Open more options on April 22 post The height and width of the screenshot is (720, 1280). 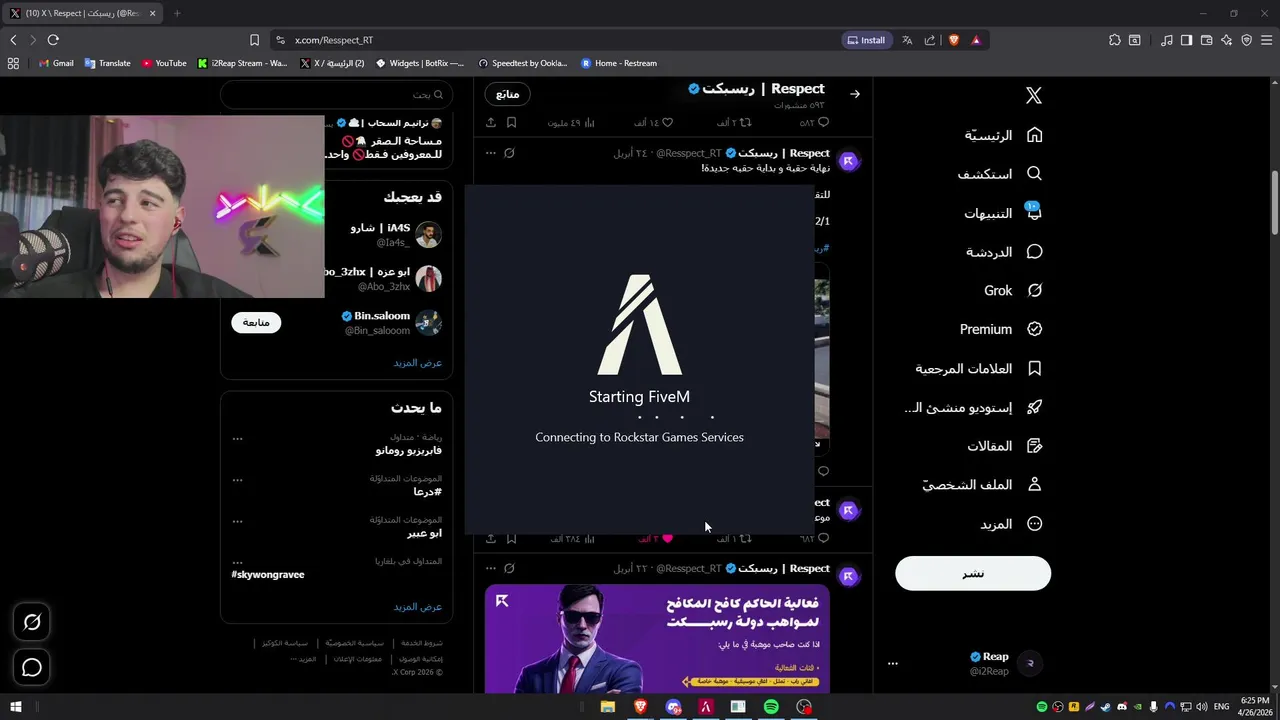click(x=491, y=568)
